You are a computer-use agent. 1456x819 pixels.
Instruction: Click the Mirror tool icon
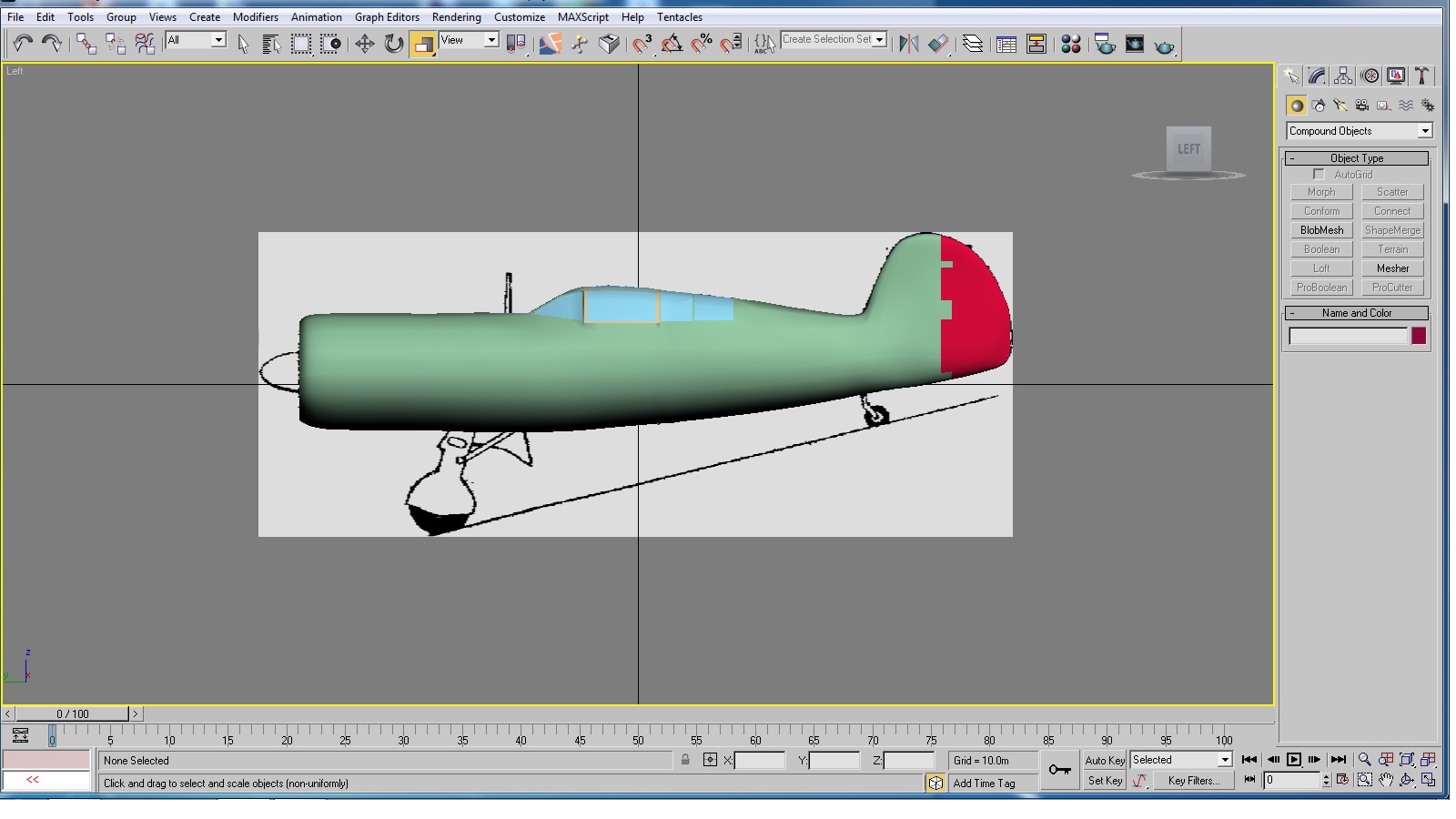[x=908, y=44]
